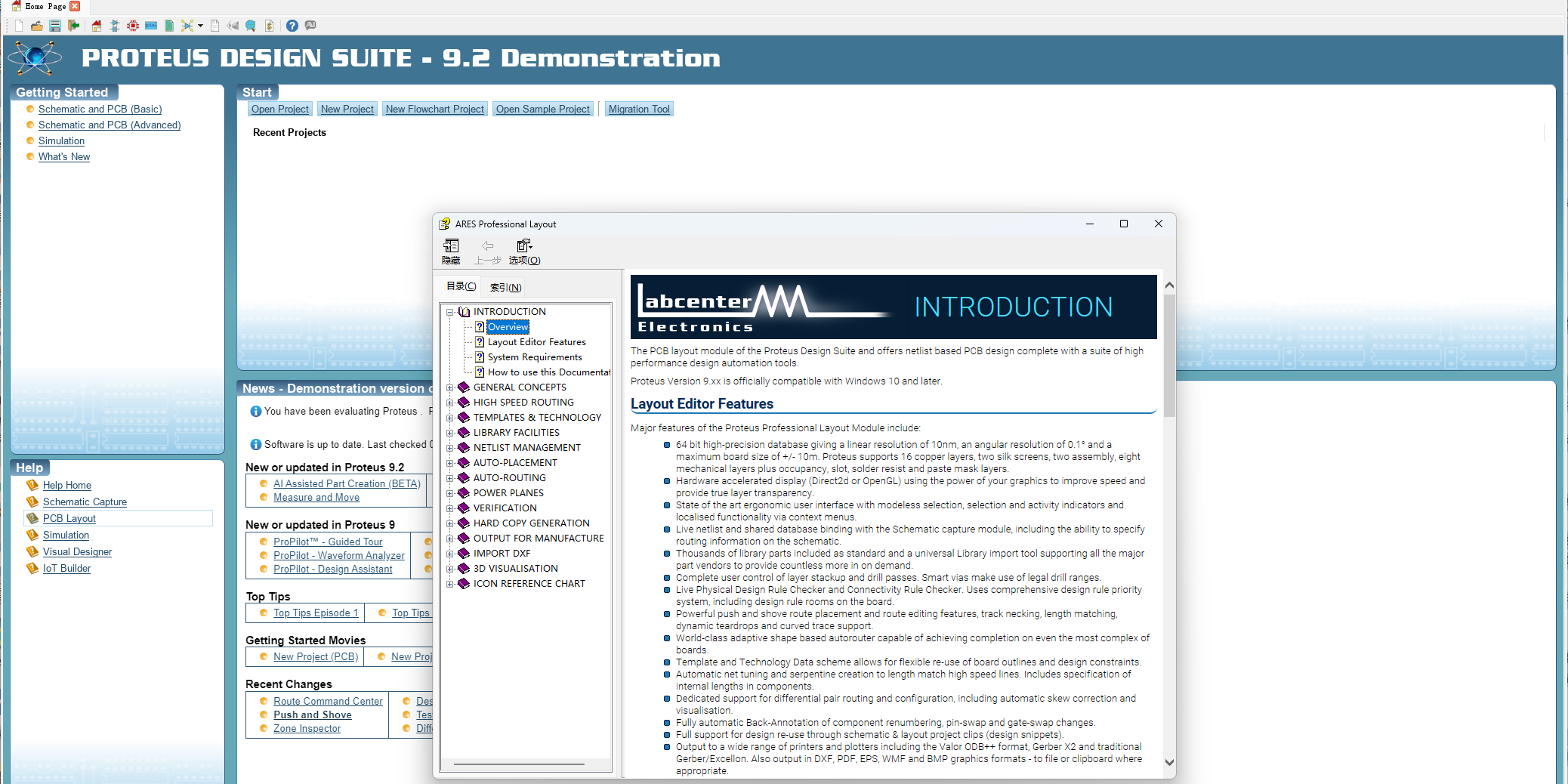
Task: Click the Home Page house toolbar icon
Action: coord(97,26)
